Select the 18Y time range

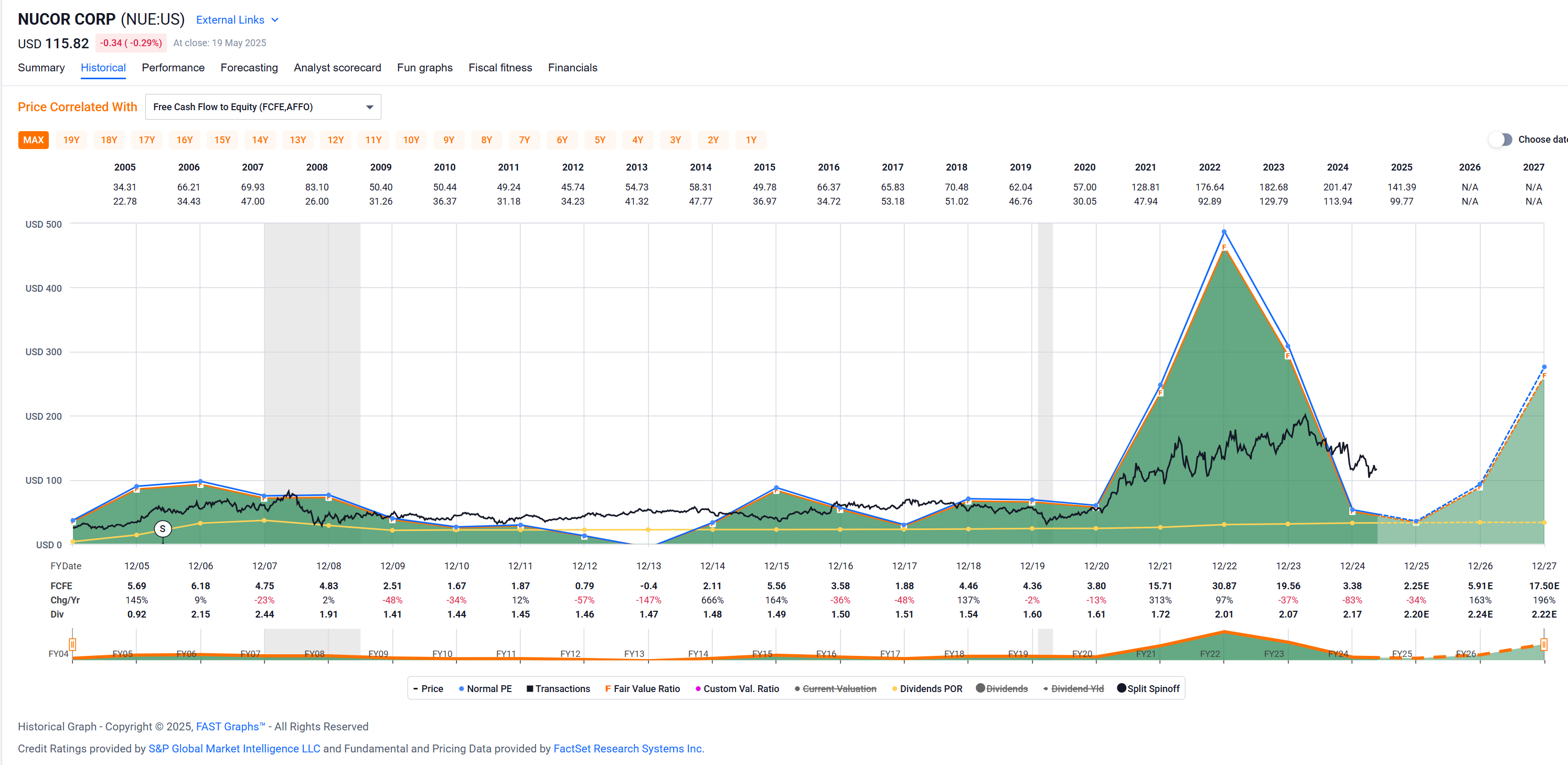click(109, 140)
